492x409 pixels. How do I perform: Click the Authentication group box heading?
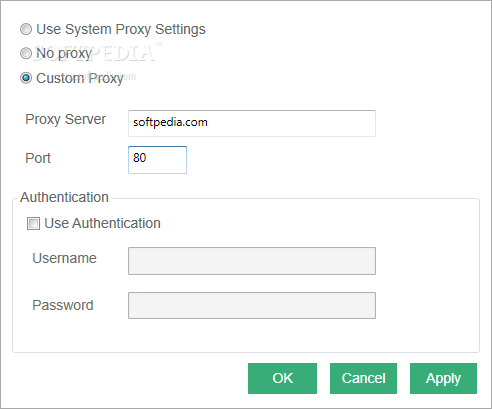coord(64,197)
